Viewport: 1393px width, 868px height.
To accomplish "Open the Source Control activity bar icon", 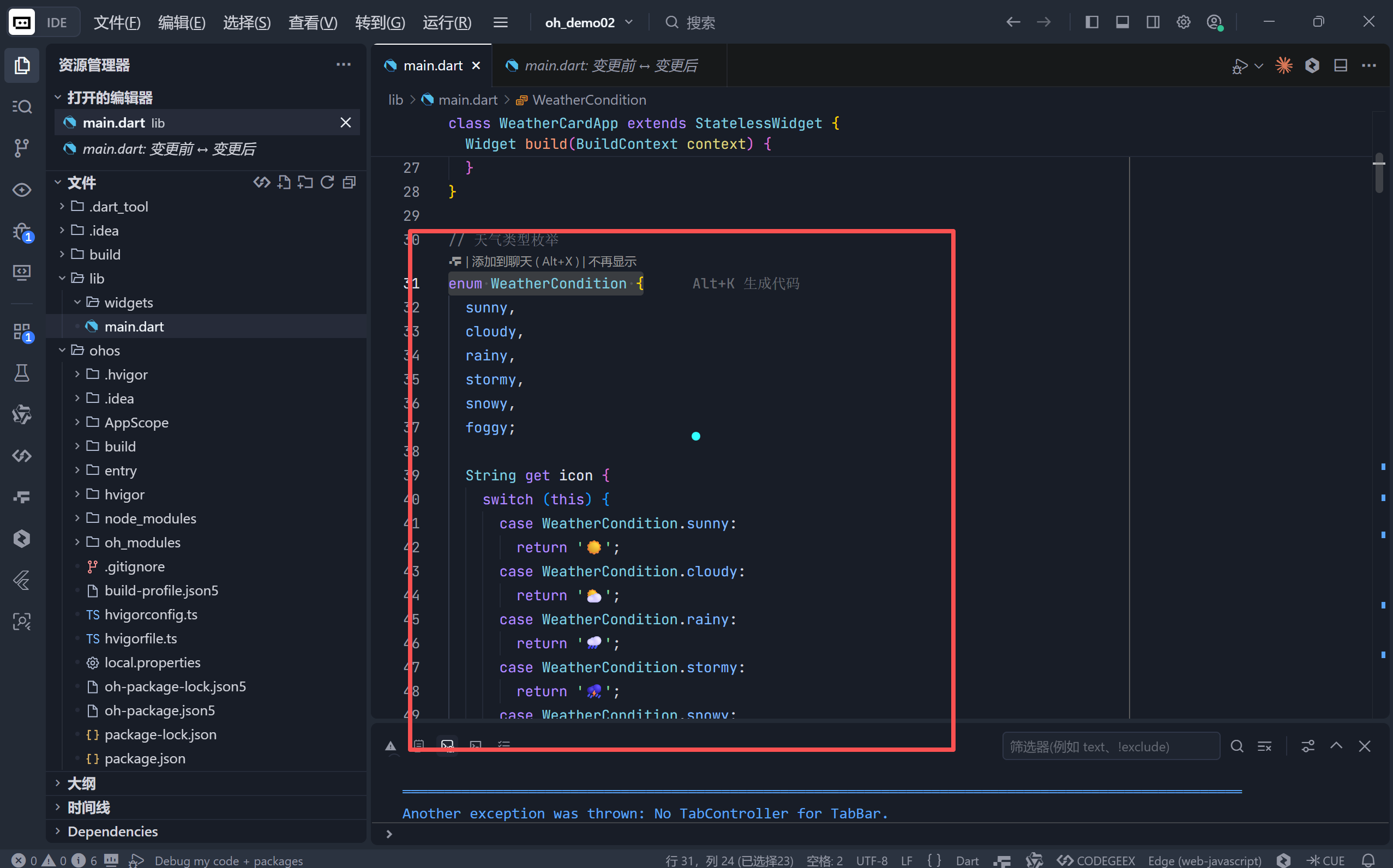I will 21,148.
